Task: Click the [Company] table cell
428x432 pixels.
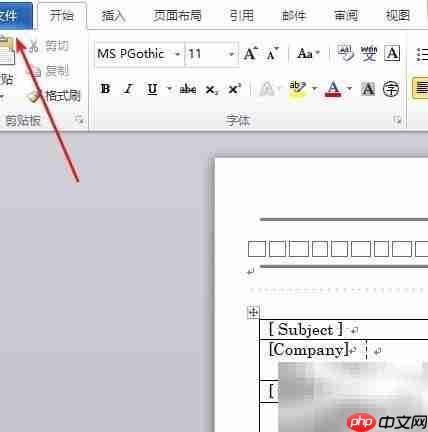Action: coord(313,350)
